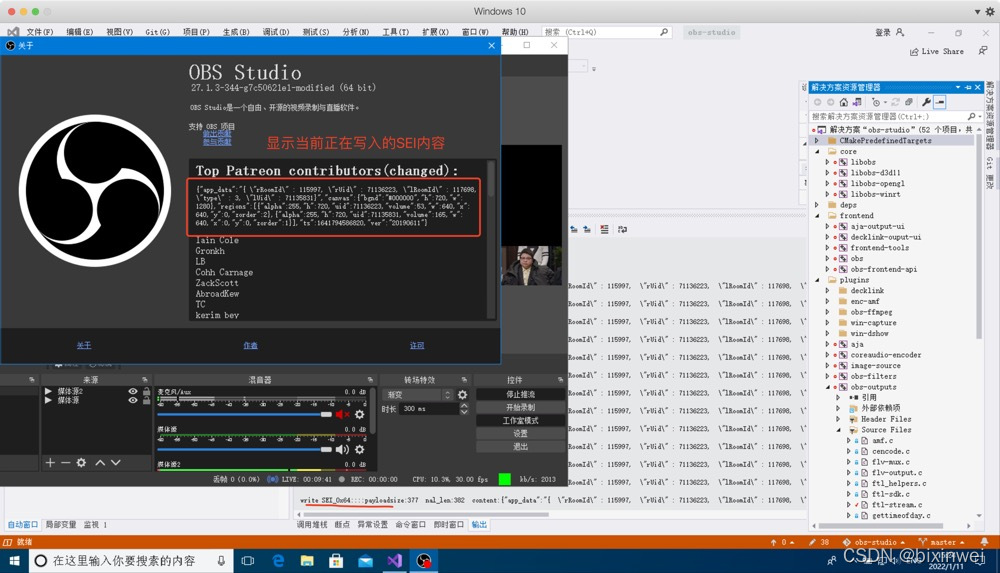Screen dimensions: 1000x573
Task: Open File Explorer from the taskbar
Action: pos(307,561)
